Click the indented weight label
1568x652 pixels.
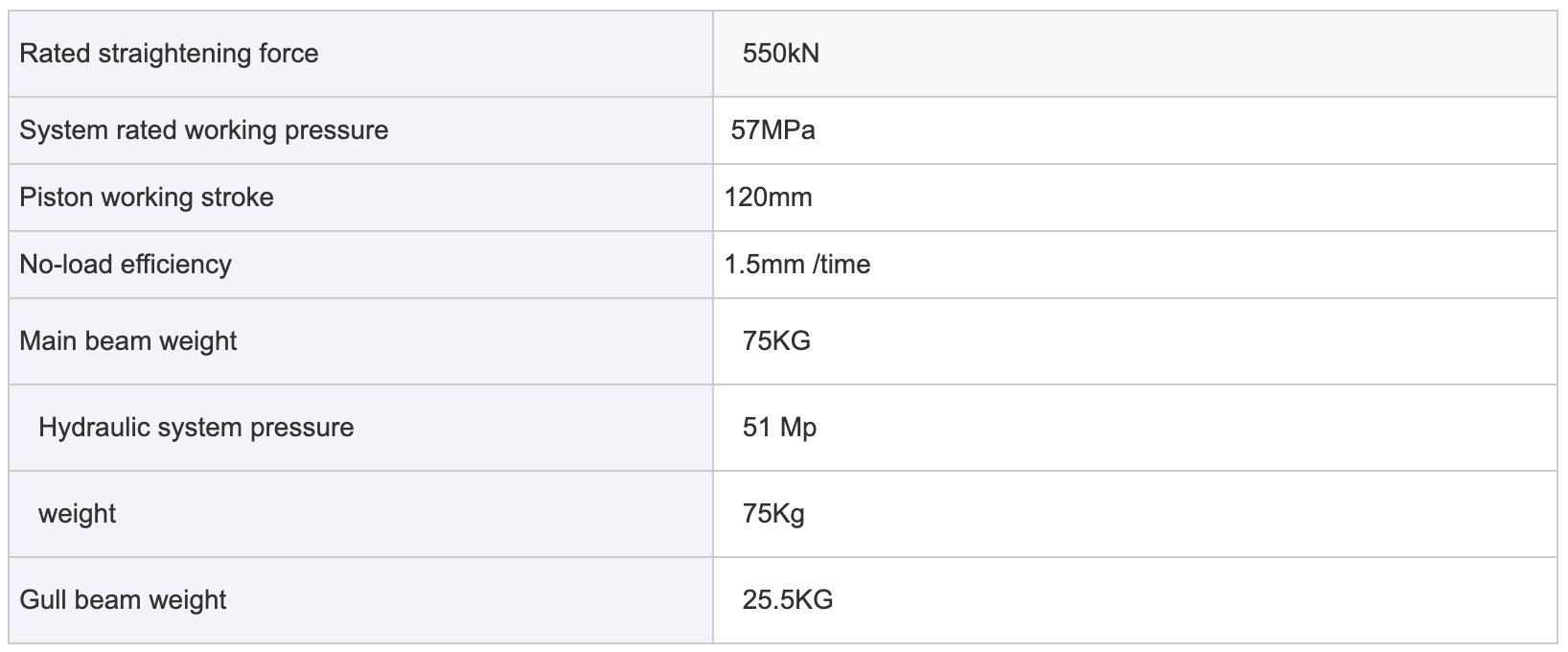(77, 514)
